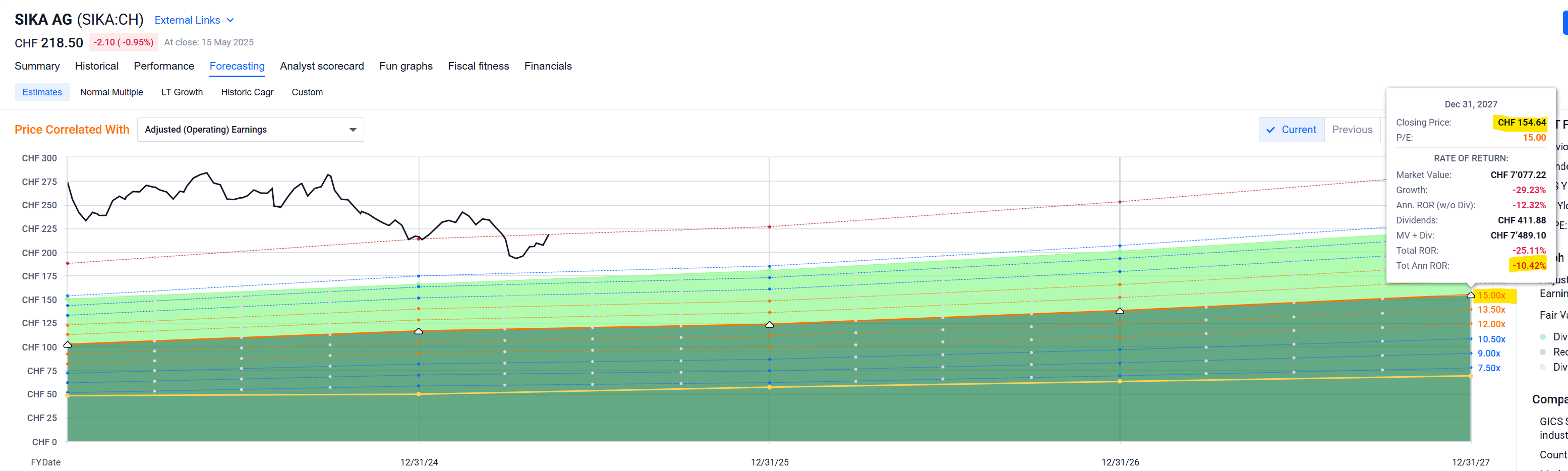Select the Forecasting tab
The height and width of the screenshot is (471, 1568).
(x=237, y=66)
